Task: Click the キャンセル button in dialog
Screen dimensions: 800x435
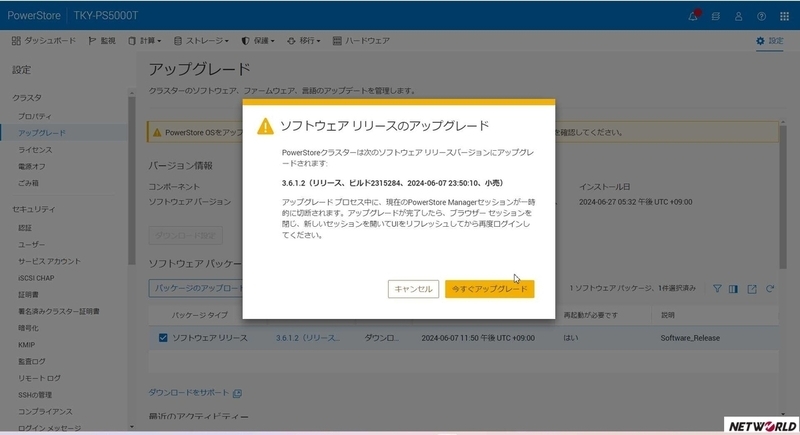Action: [x=413, y=289]
